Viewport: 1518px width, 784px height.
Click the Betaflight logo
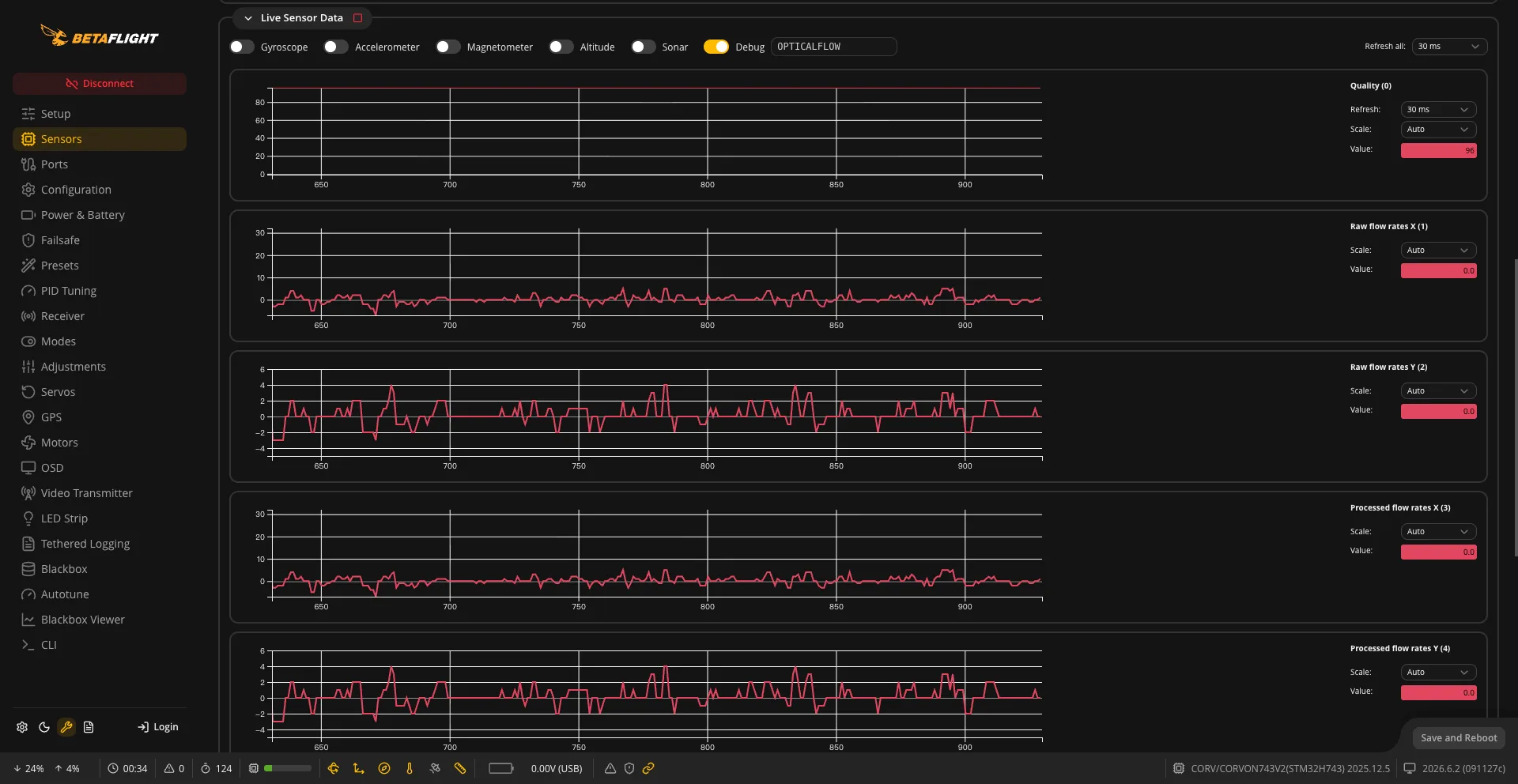(100, 36)
